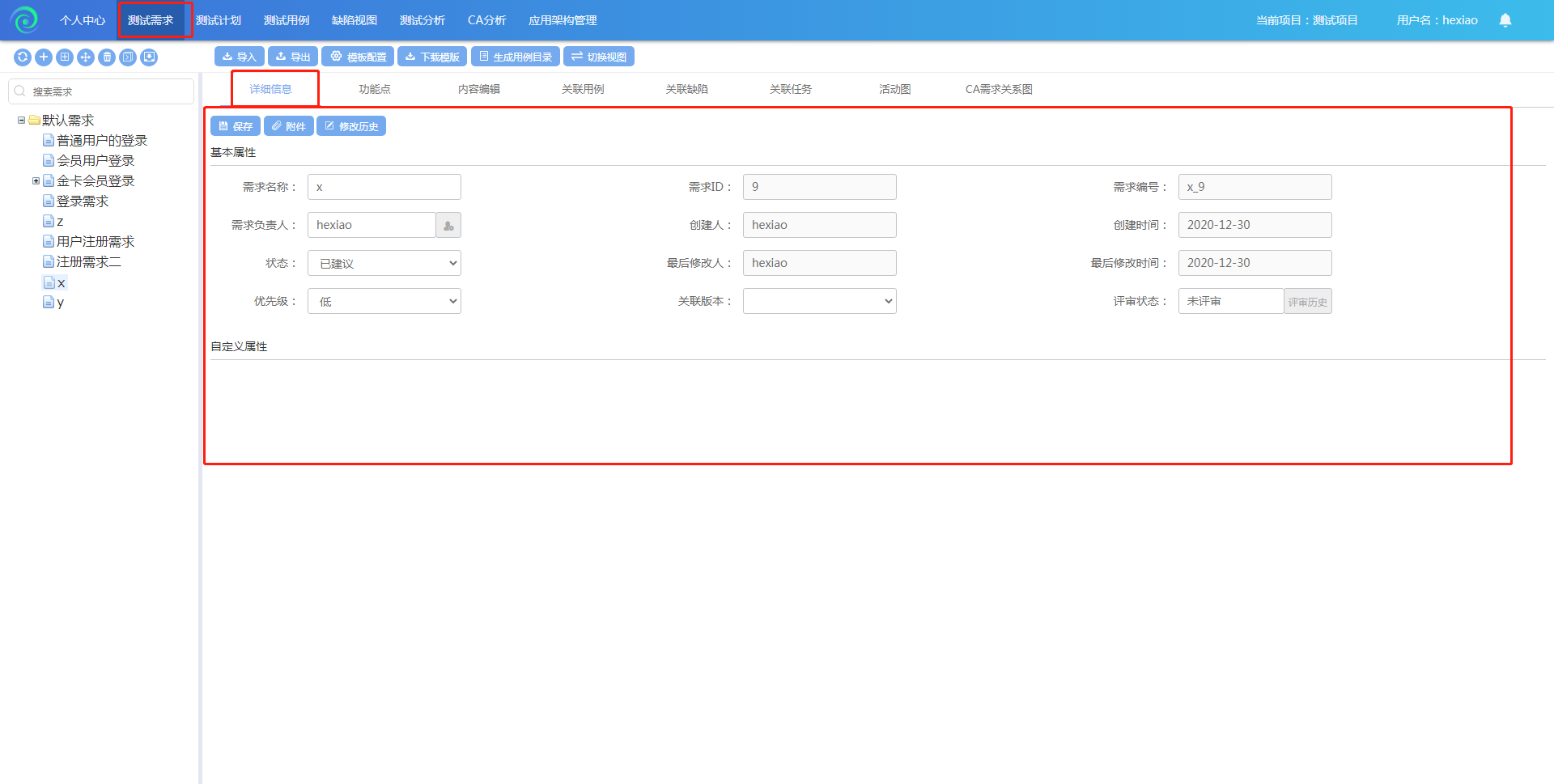Select the 用户注册需求 tree item

pyautogui.click(x=96, y=242)
